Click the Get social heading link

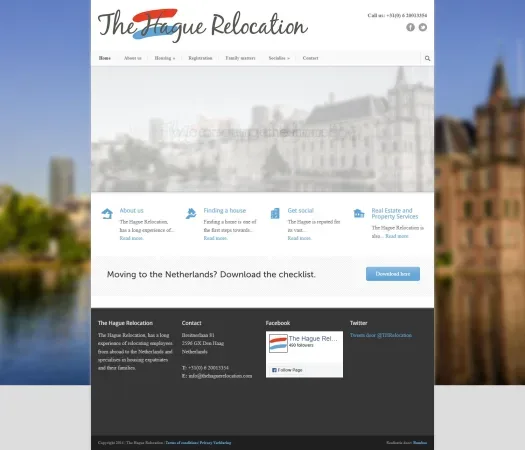[x=301, y=211]
